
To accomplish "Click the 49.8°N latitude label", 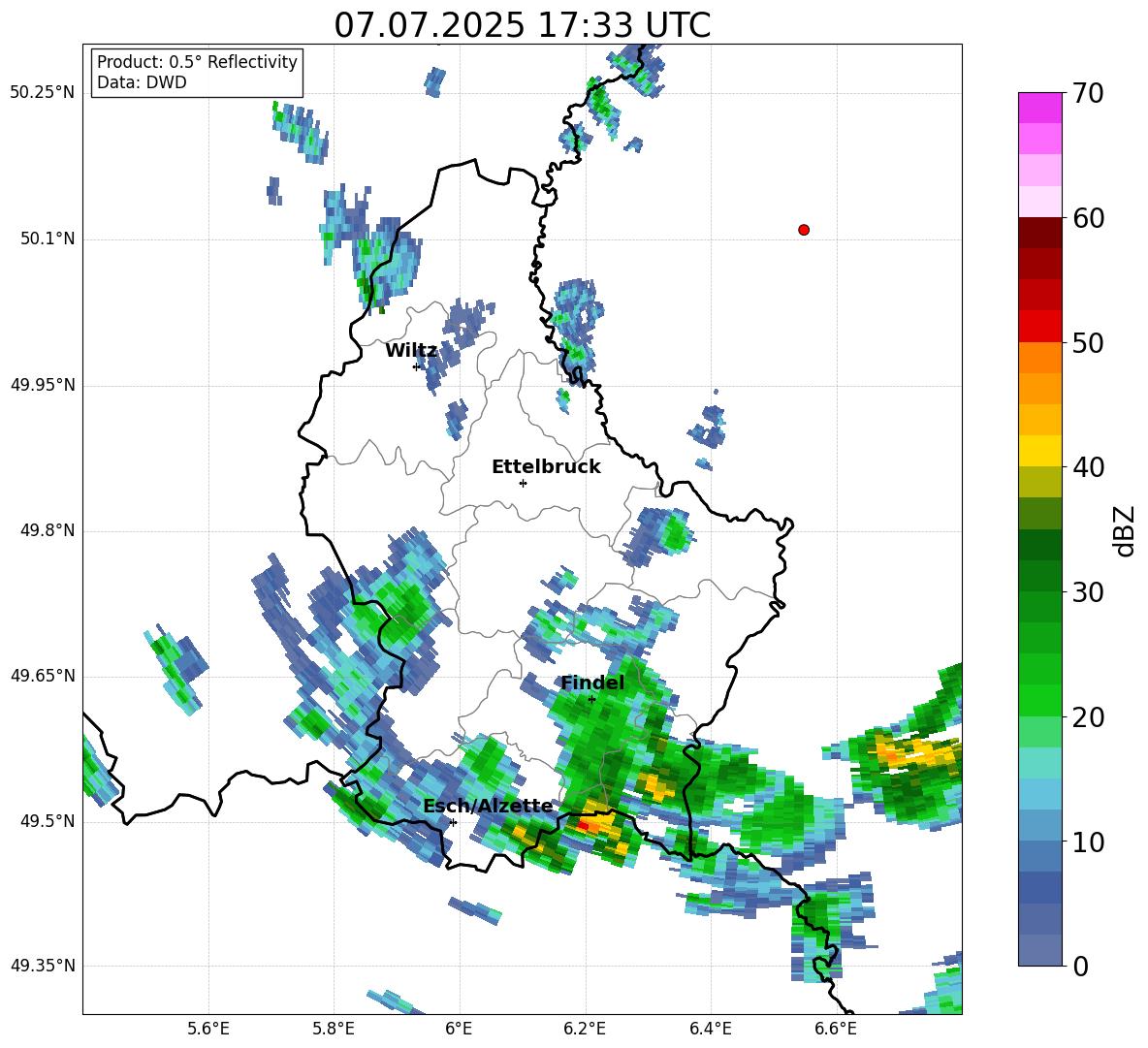I will 48,530.
